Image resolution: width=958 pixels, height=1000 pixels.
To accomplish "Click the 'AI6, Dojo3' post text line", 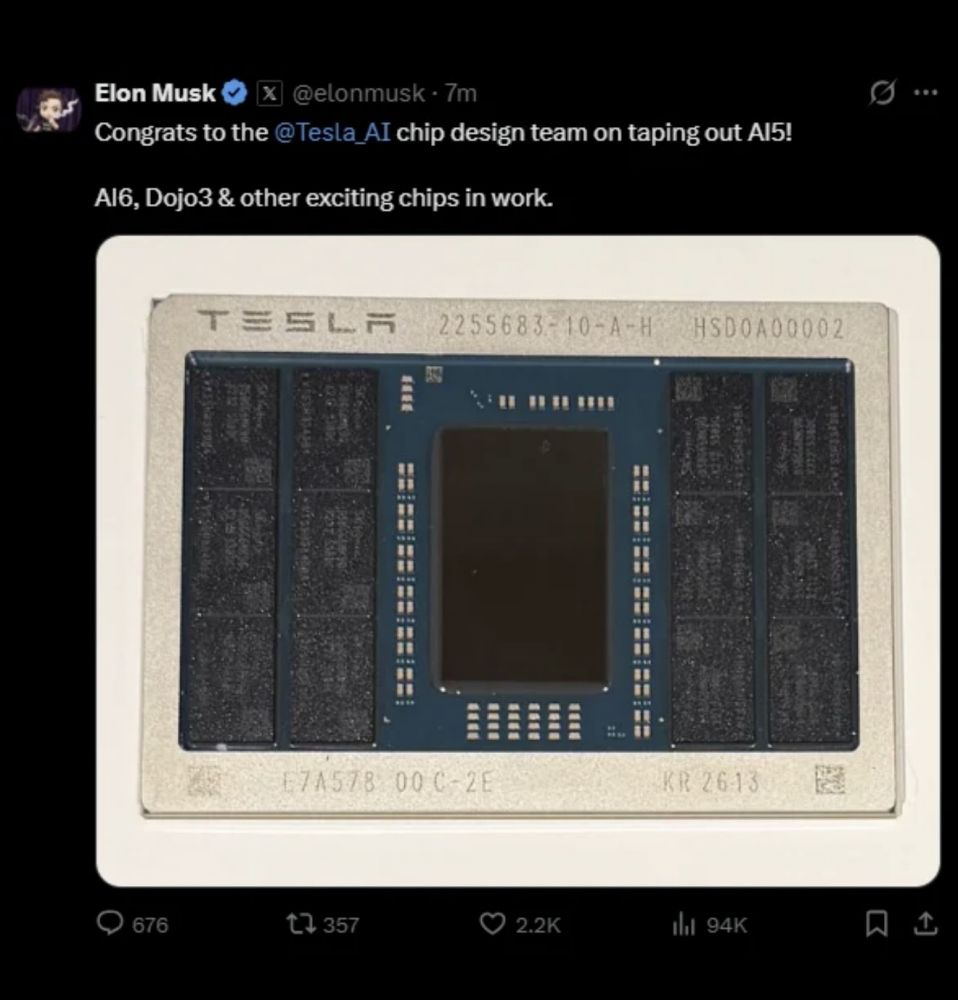I will [x=323, y=197].
